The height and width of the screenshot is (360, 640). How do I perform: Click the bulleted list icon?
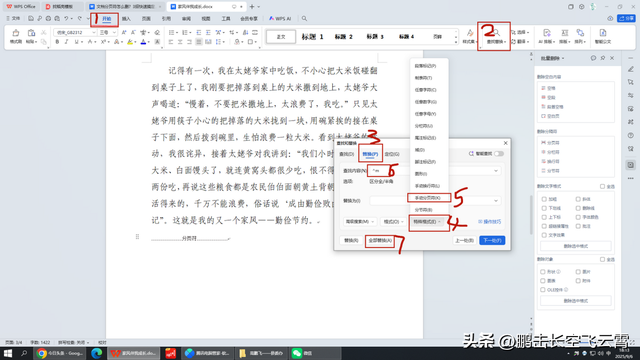(x=171, y=32)
